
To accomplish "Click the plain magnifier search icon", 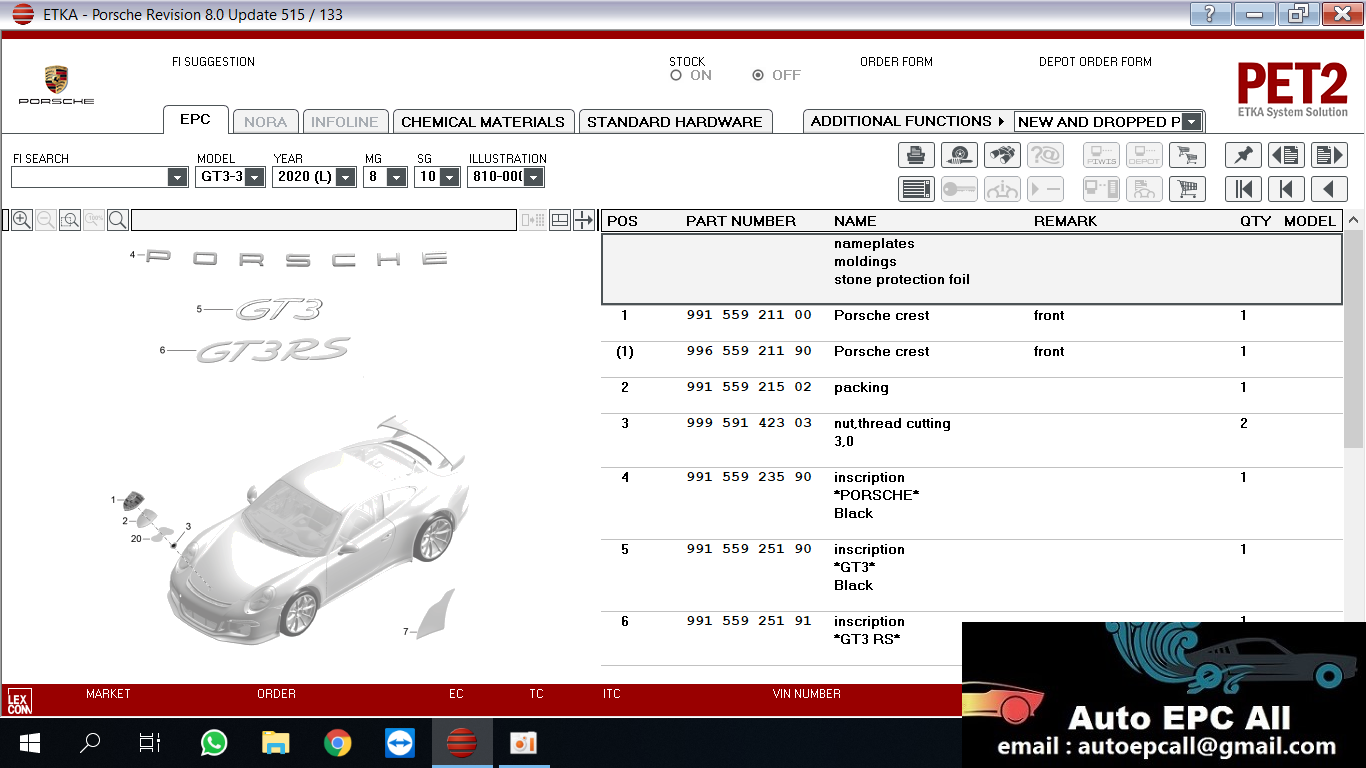I will click(117, 220).
